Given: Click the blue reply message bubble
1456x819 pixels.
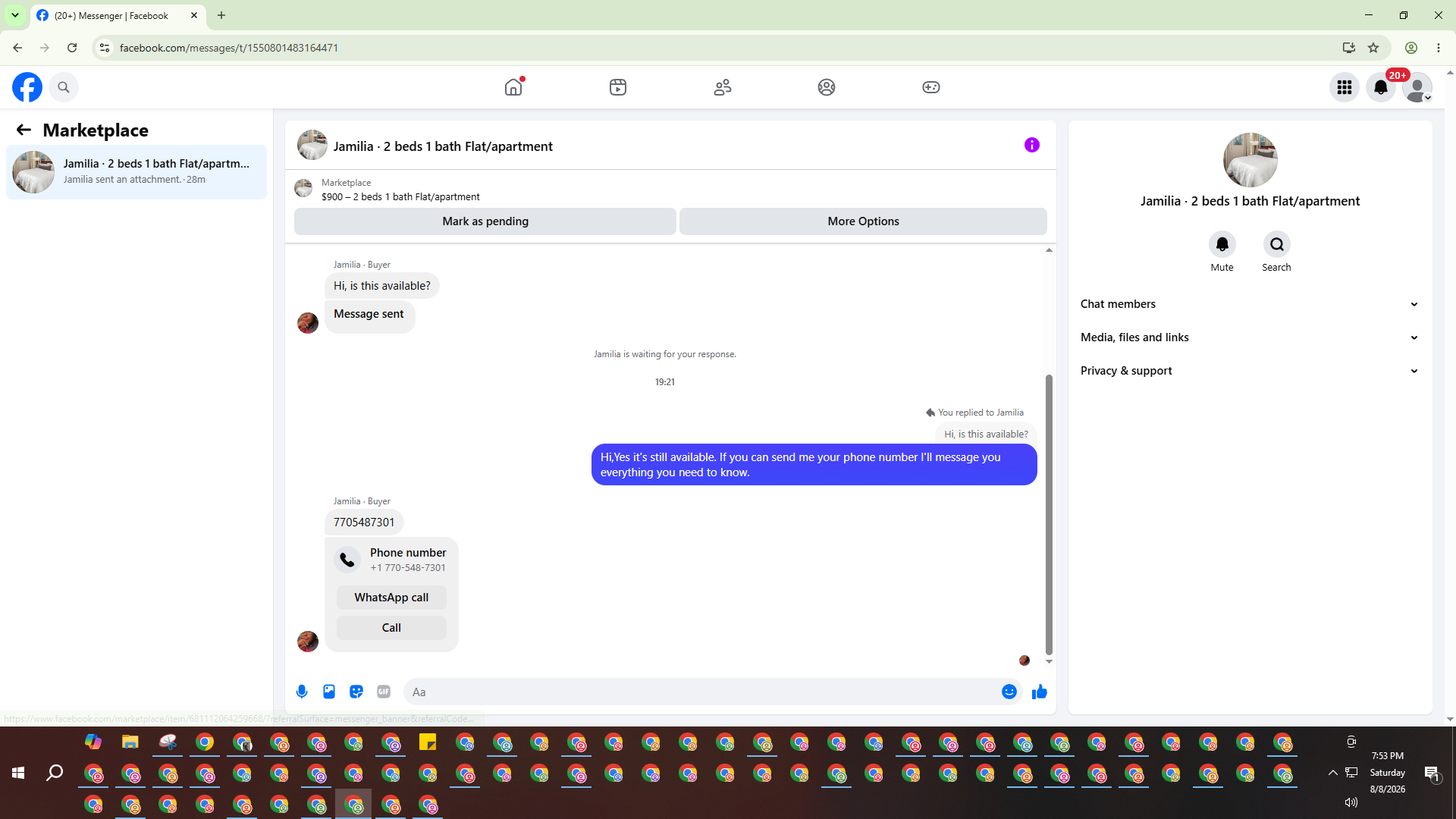Looking at the screenshot, I should [x=814, y=465].
